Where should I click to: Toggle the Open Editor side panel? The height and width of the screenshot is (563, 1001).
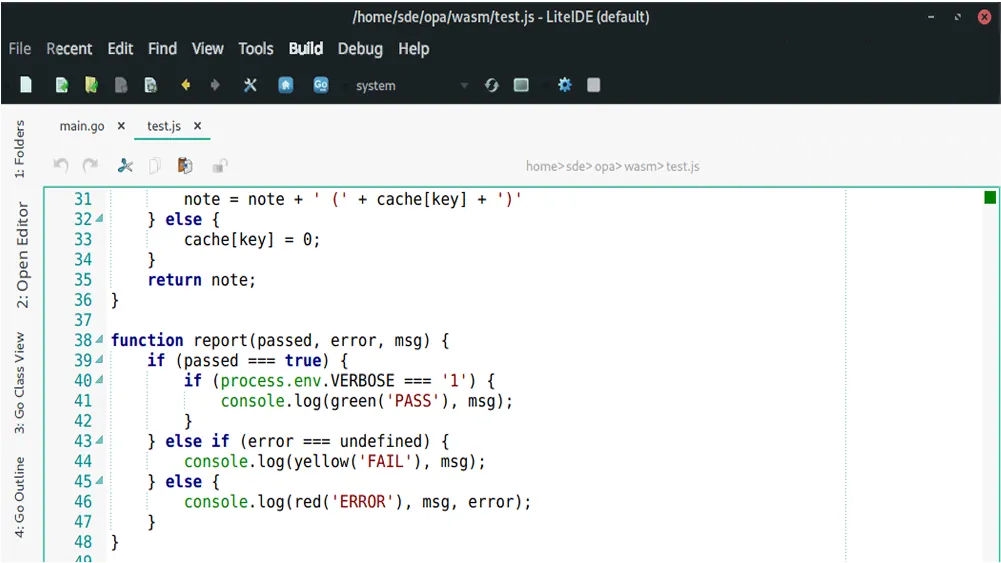(22, 255)
